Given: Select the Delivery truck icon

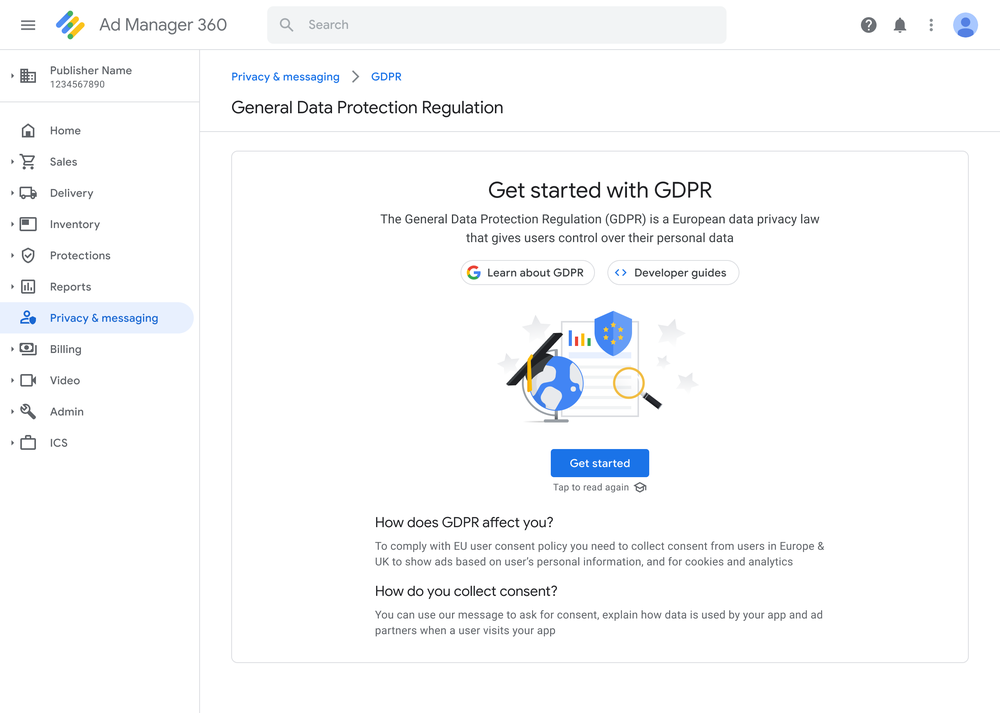Looking at the screenshot, I should [x=30, y=192].
